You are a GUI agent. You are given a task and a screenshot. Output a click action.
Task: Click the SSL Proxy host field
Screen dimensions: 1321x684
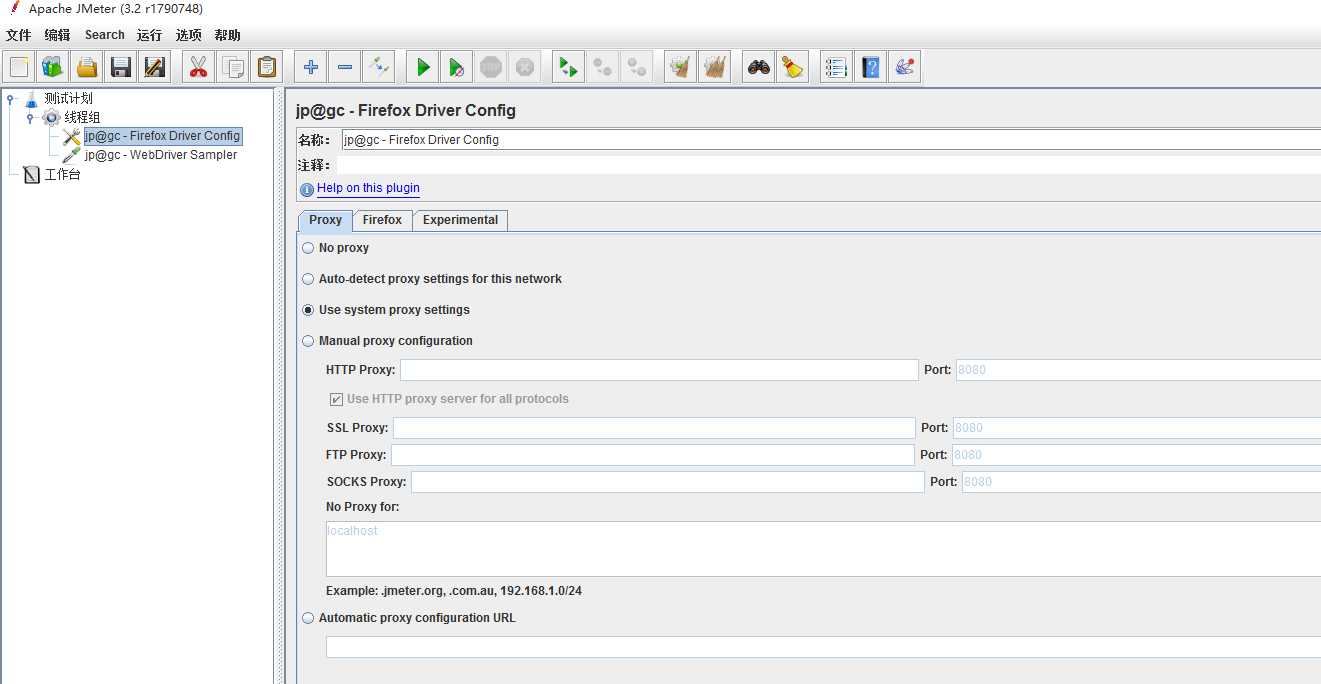pos(654,428)
